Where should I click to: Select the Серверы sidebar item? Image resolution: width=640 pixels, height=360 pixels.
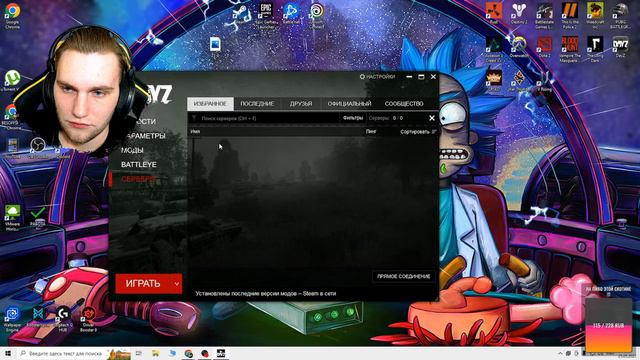[x=139, y=179]
